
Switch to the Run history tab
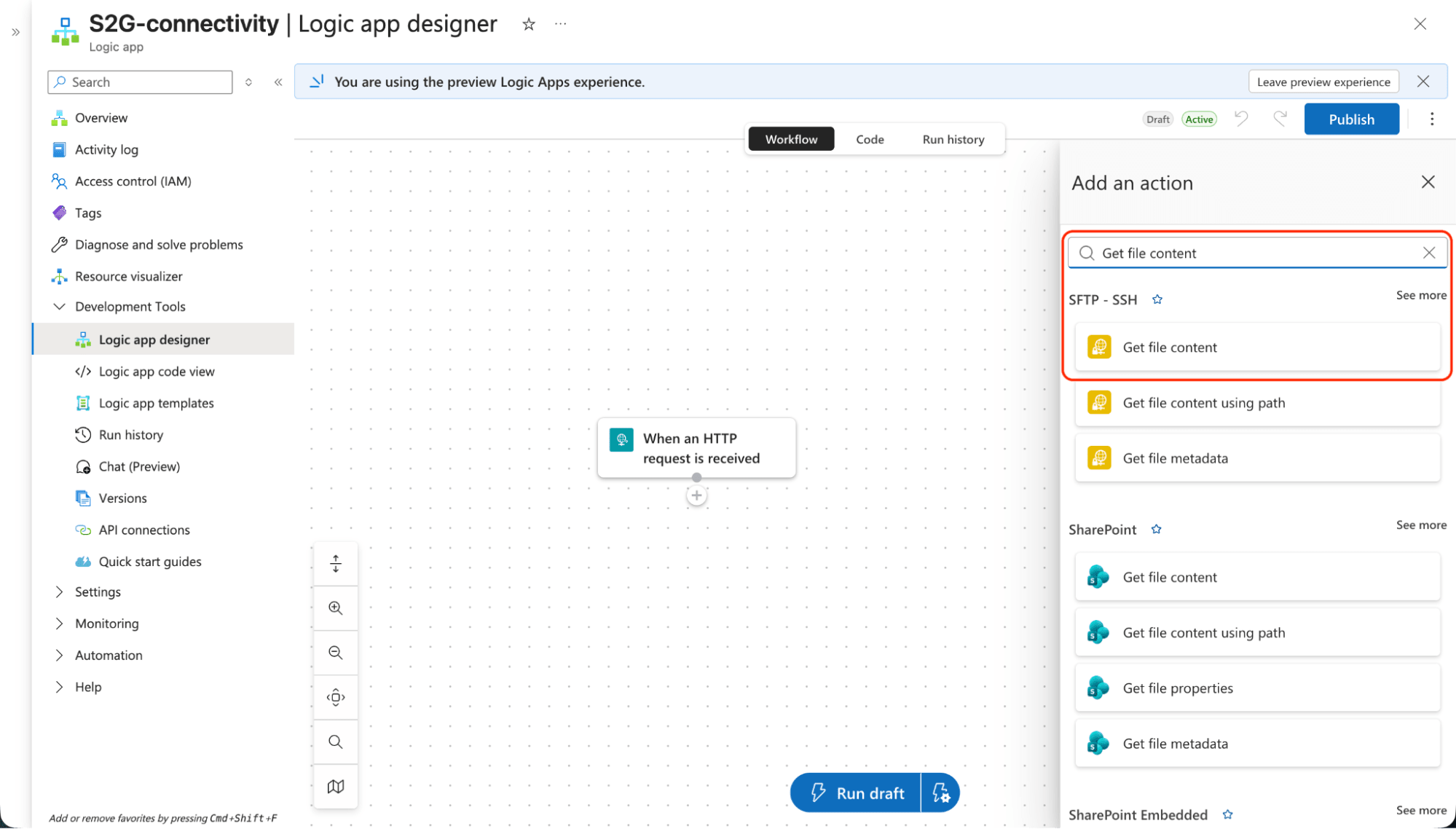point(953,139)
